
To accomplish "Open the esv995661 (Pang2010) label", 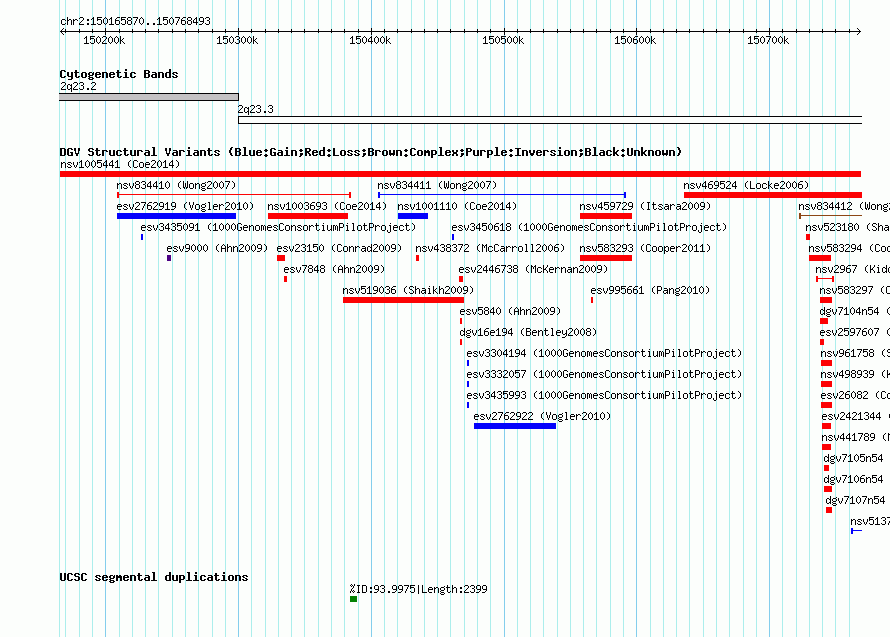I will [x=650, y=290].
